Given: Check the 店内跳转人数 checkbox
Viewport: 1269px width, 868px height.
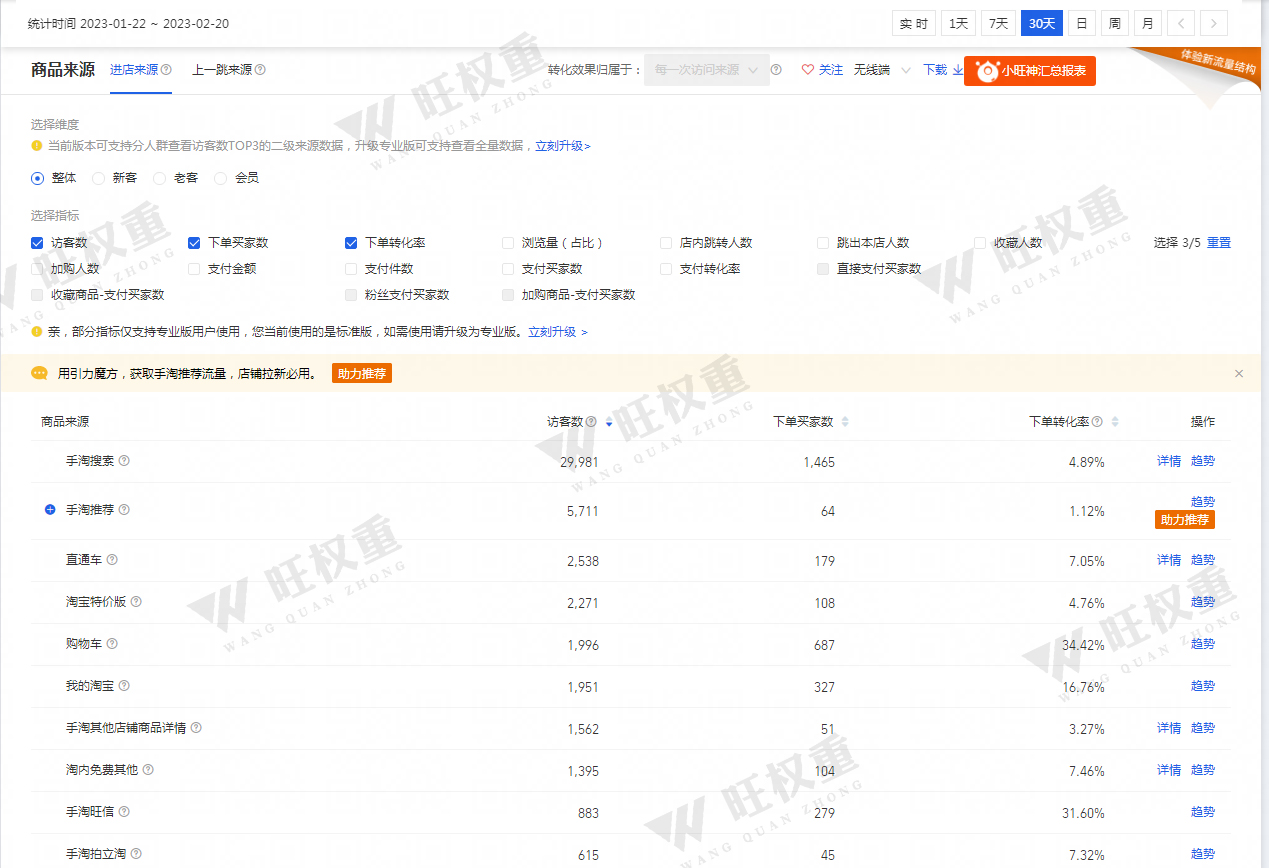Looking at the screenshot, I should pos(666,243).
